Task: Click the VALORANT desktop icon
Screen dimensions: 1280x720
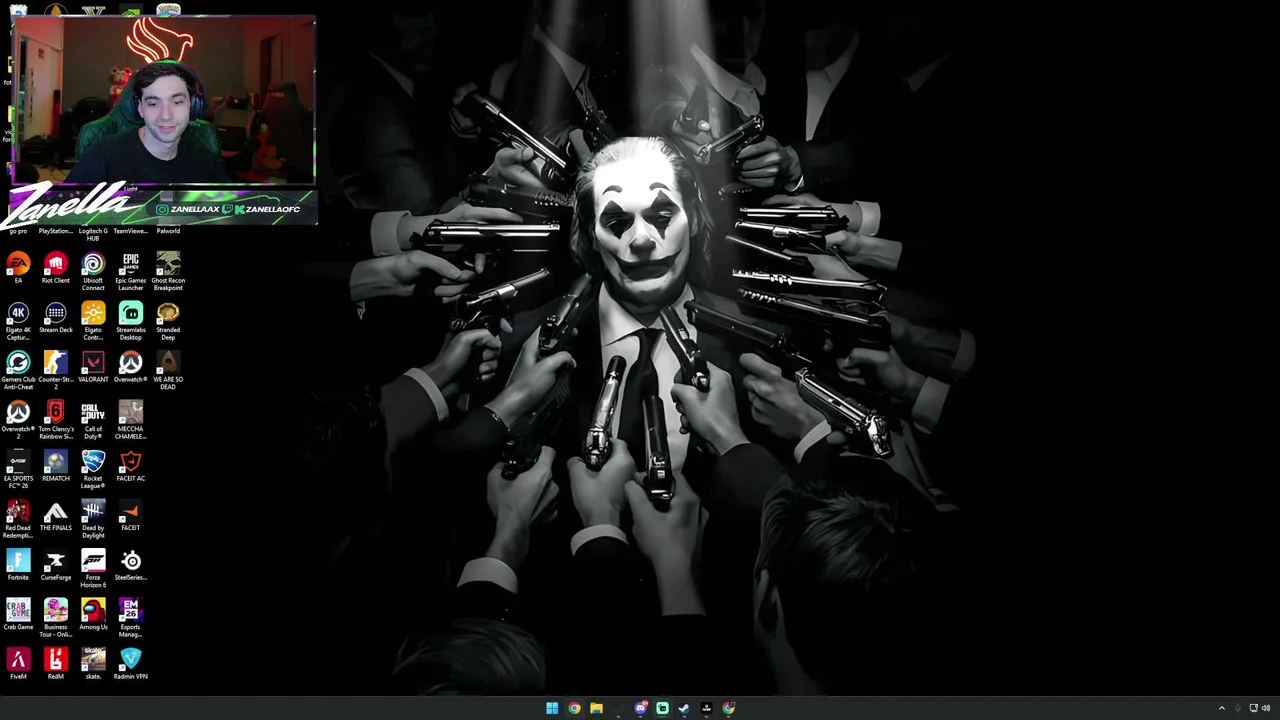Action: pos(93,367)
